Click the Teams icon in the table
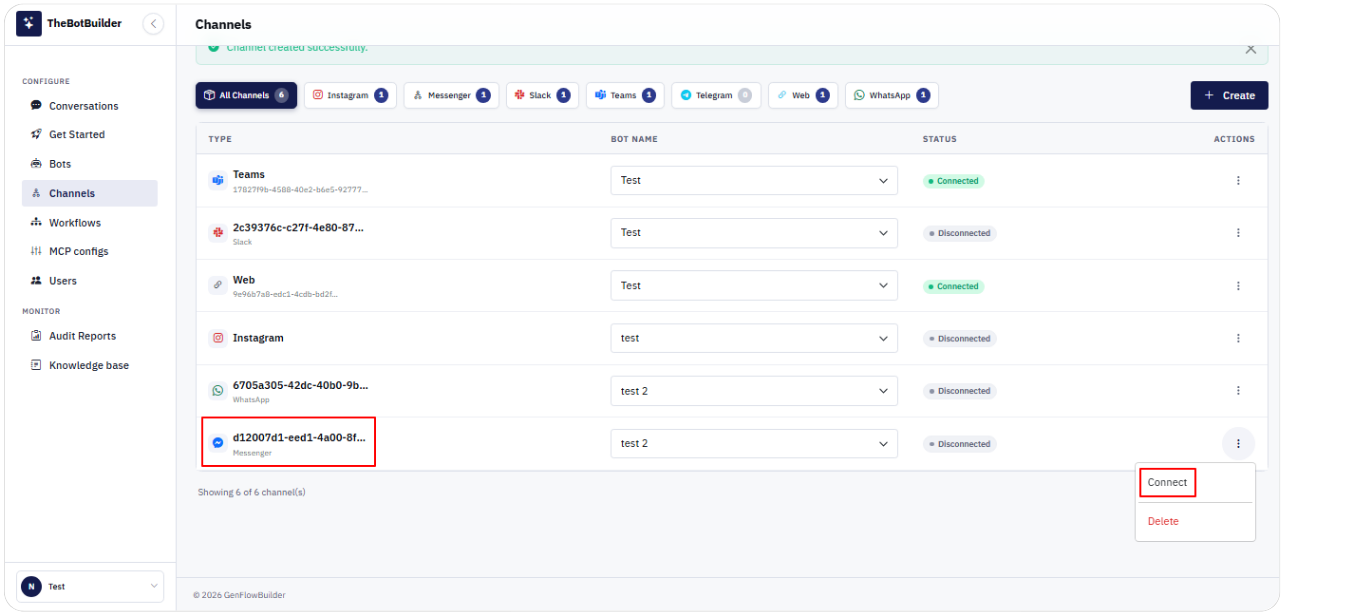The height and width of the screenshot is (615, 1366). 217,181
